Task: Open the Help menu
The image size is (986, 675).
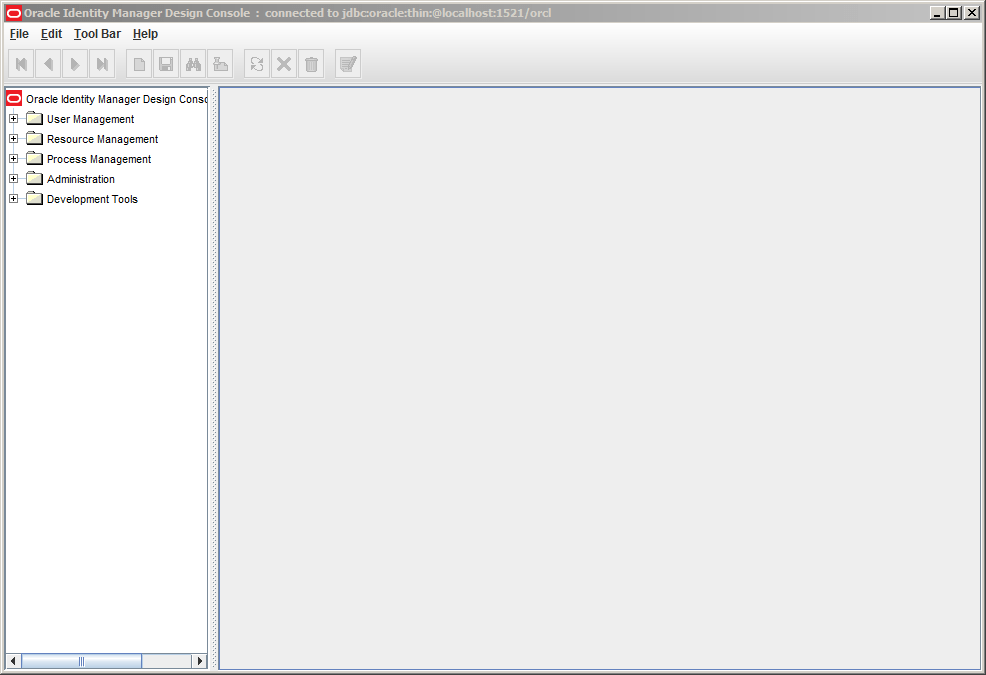Action: click(x=145, y=34)
